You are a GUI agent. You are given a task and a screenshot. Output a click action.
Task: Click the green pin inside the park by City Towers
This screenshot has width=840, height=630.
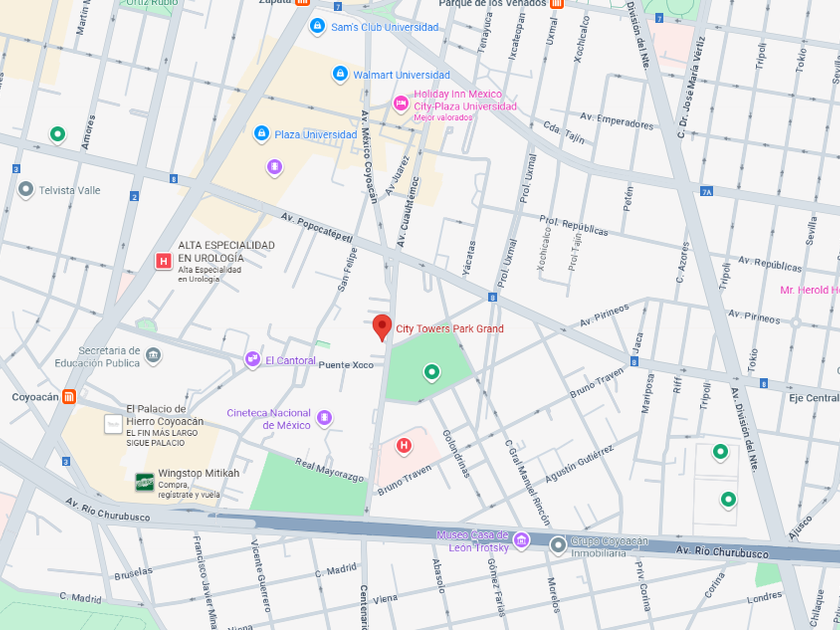[432, 372]
